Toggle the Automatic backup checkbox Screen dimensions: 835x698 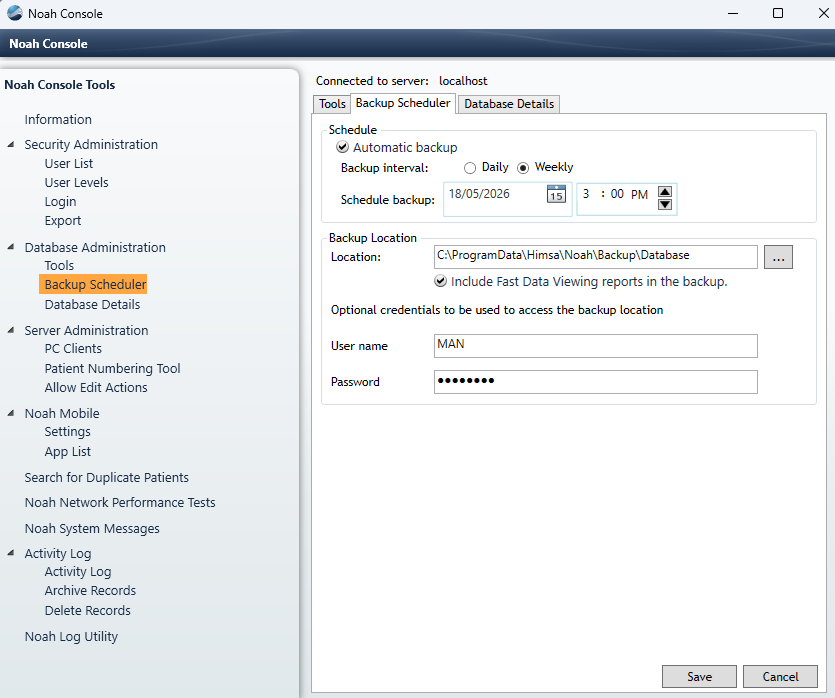tap(342, 147)
